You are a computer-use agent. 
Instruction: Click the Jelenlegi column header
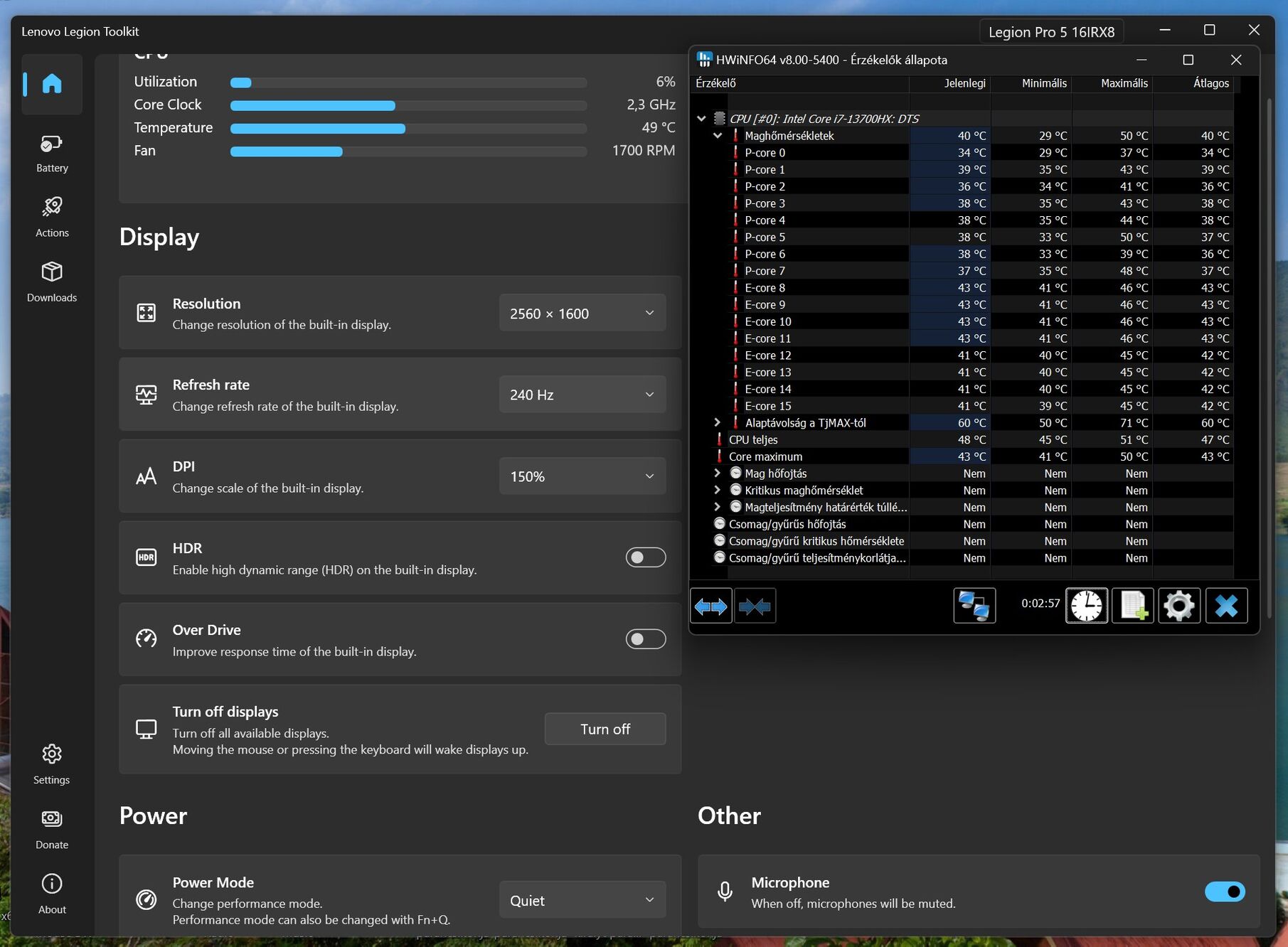pos(949,83)
